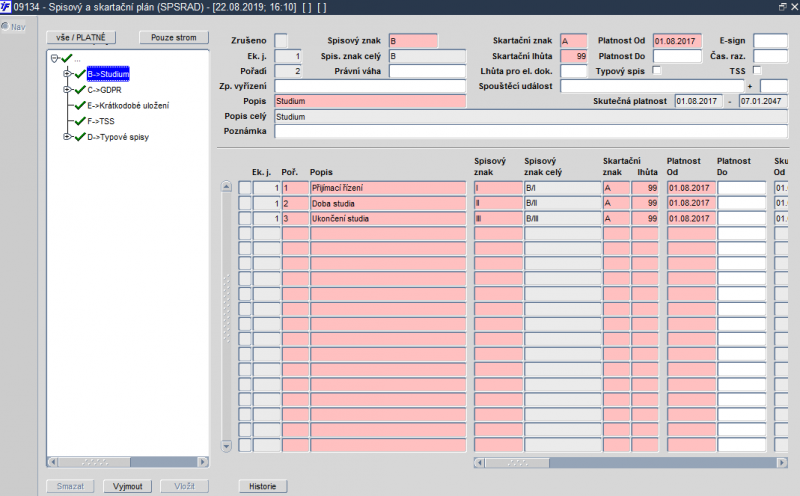The image size is (800, 496).
Task: Expand the D->Typové spisy node
Action: pyautogui.click(x=66, y=137)
